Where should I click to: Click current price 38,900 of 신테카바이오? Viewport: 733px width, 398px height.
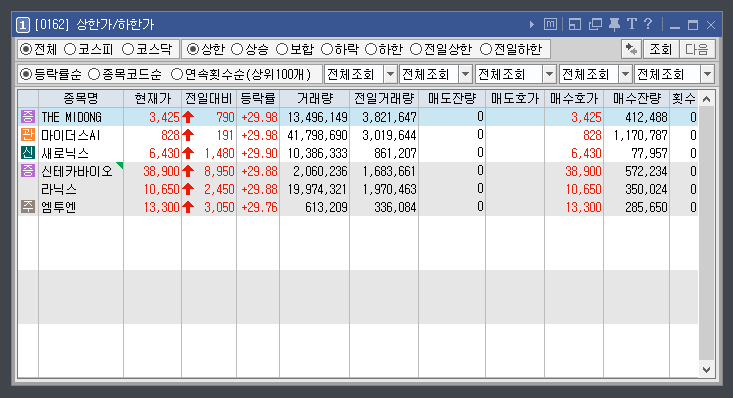pyautogui.click(x=161, y=171)
